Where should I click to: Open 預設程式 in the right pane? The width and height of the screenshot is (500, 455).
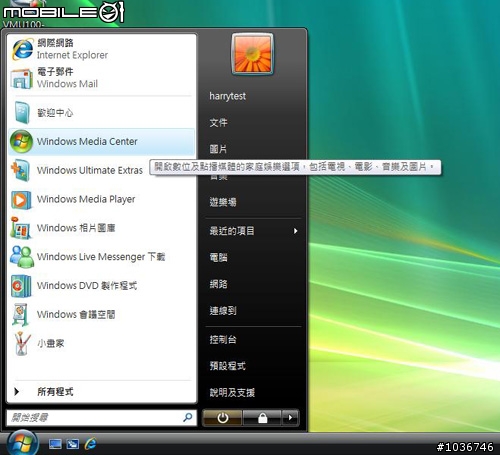click(x=228, y=366)
